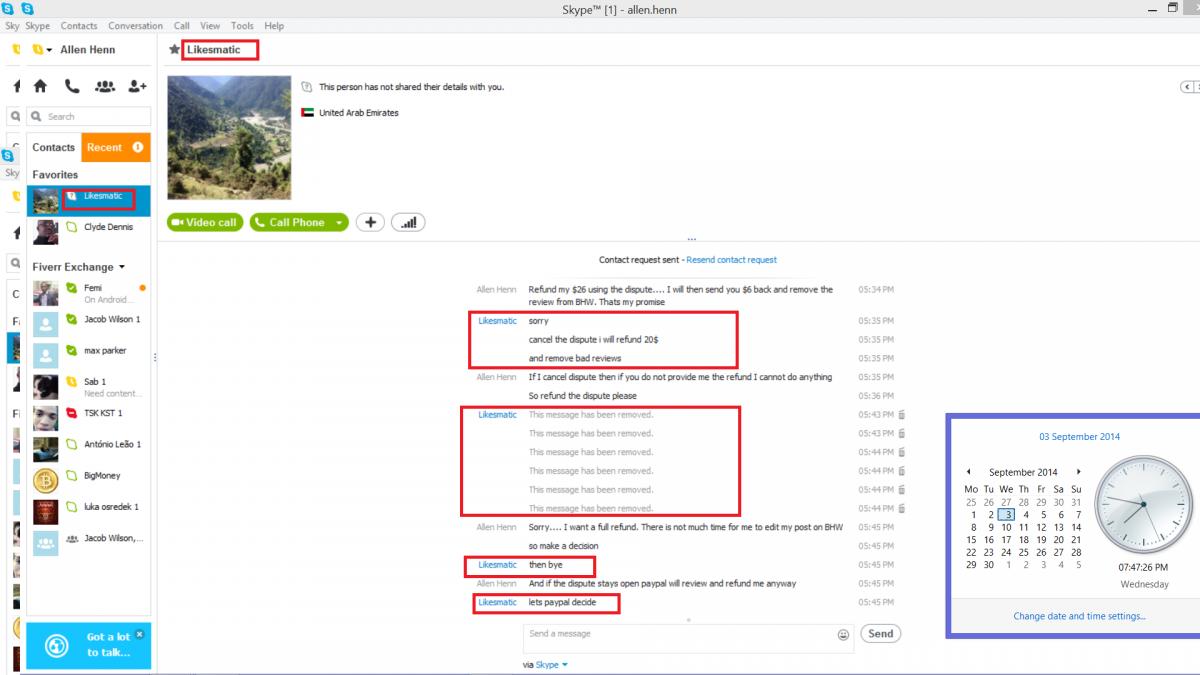1200x675 pixels.
Task: Open the View menu
Action: [210, 26]
